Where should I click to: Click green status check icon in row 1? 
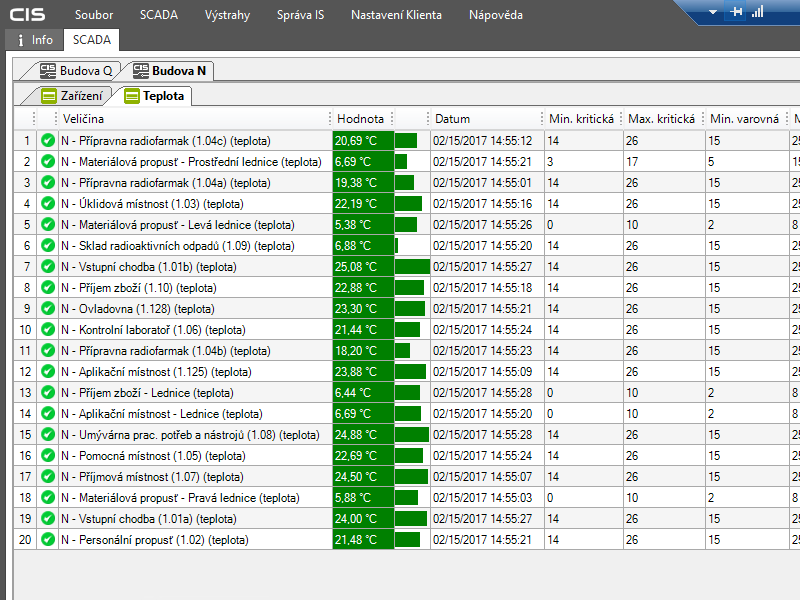tap(47, 141)
